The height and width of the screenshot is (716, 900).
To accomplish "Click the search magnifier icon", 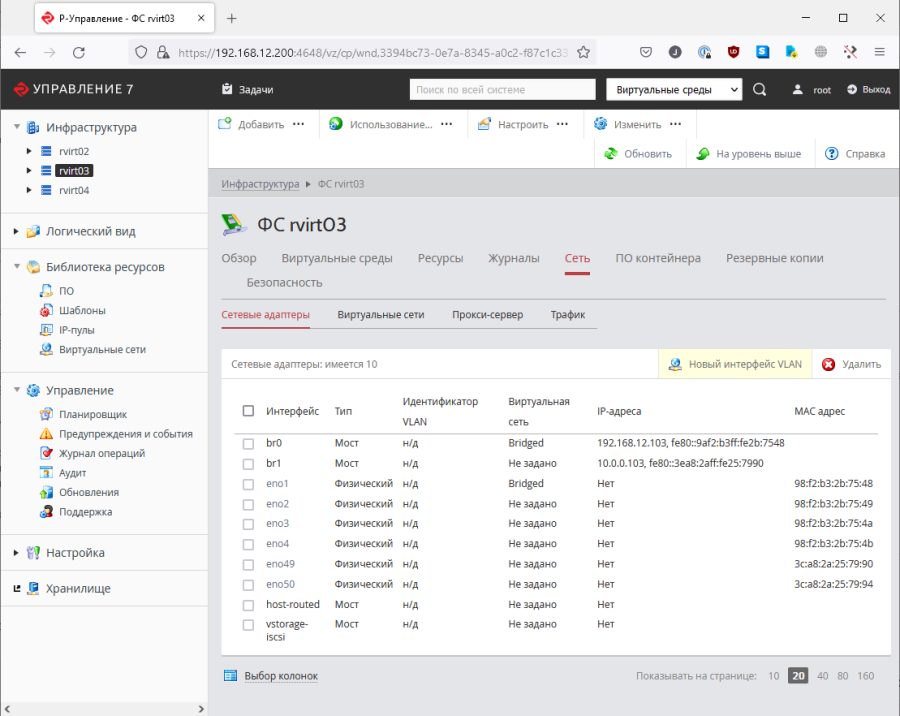I will click(x=760, y=90).
